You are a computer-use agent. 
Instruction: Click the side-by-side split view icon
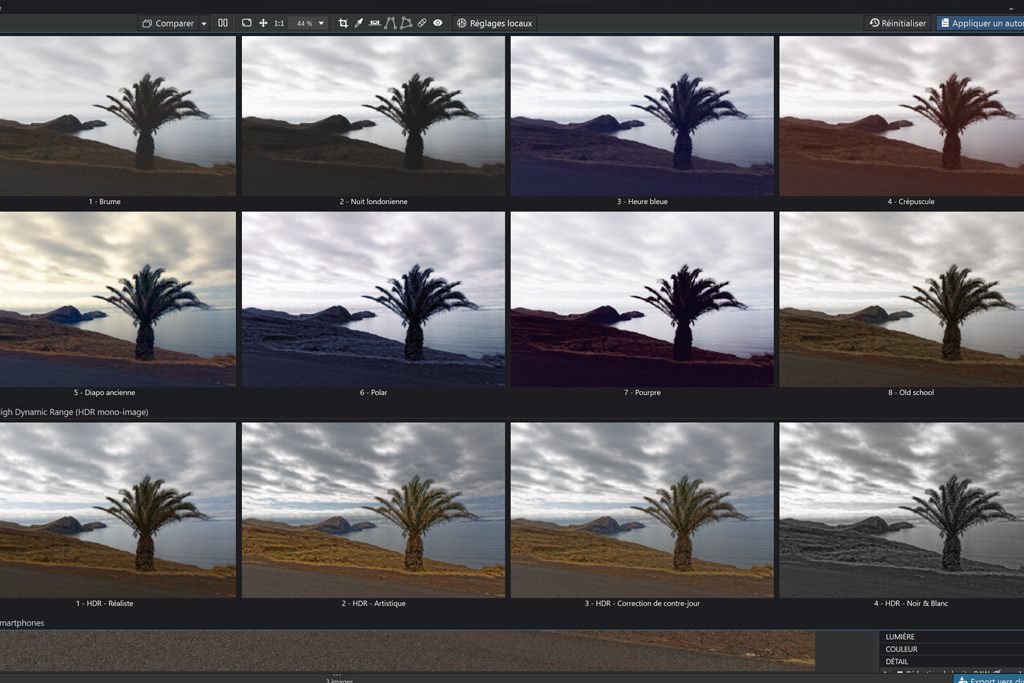[223, 23]
